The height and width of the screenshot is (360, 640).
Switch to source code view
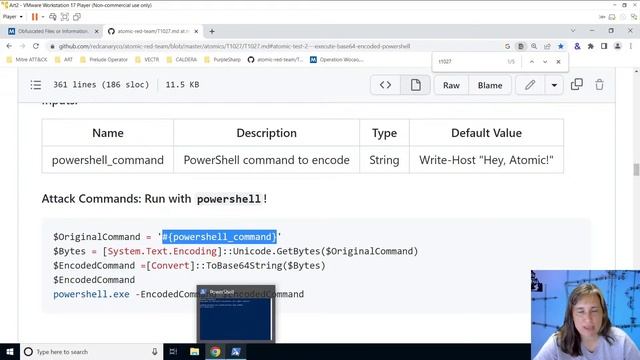point(385,85)
